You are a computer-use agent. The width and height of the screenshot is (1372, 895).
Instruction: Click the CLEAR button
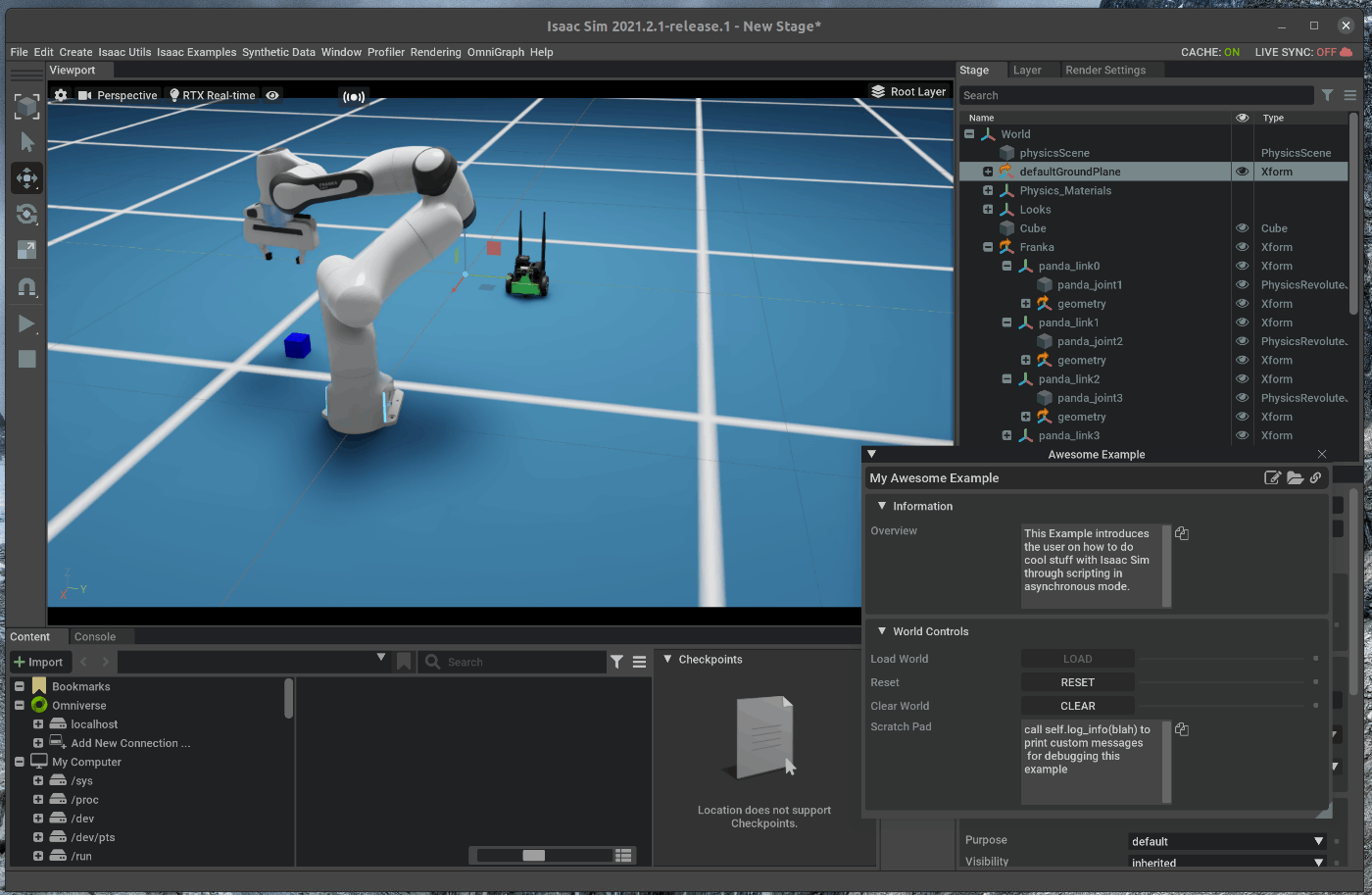click(x=1077, y=706)
